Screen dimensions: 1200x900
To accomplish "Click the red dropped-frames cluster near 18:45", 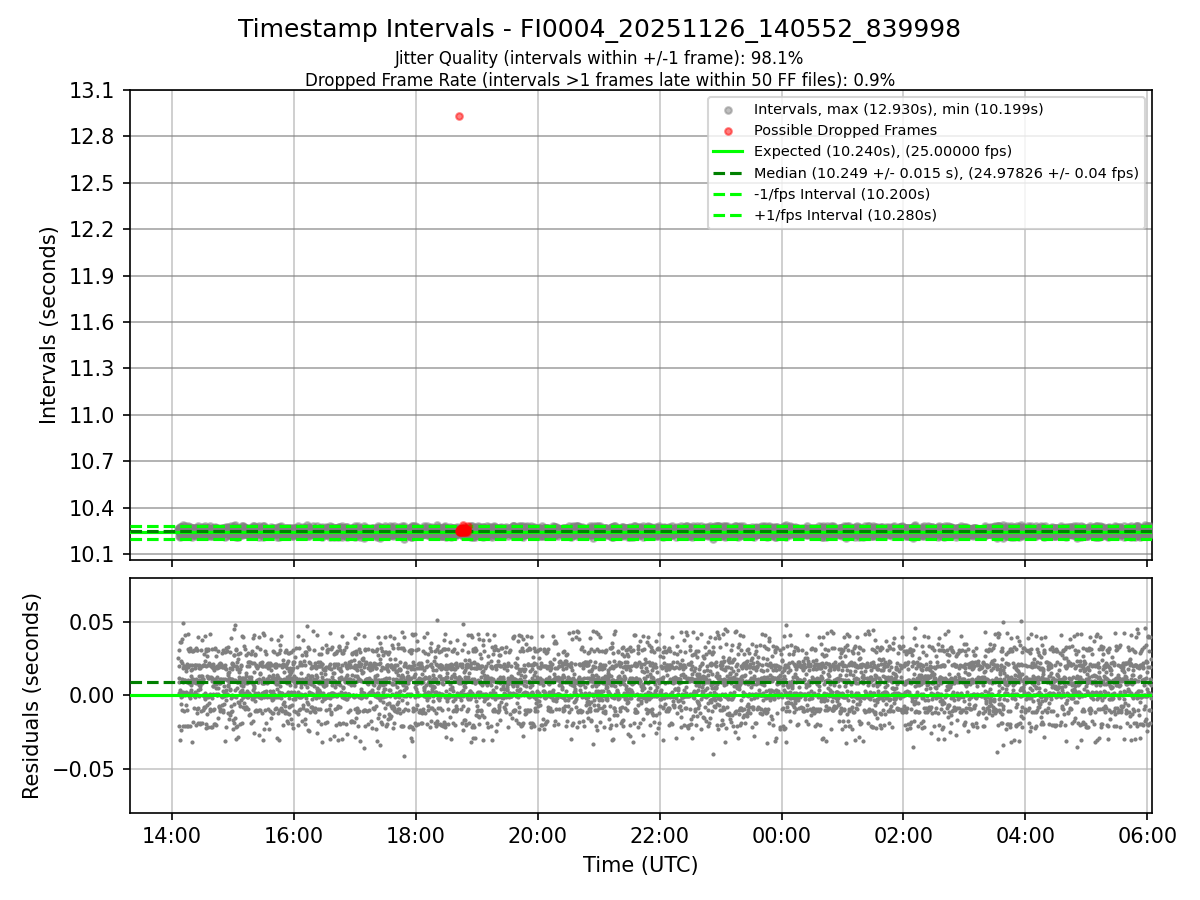I will pyautogui.click(x=463, y=530).
